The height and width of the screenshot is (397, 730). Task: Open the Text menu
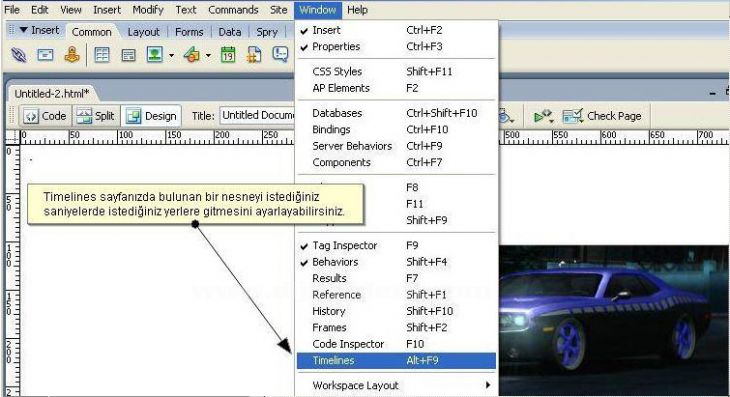[186, 10]
